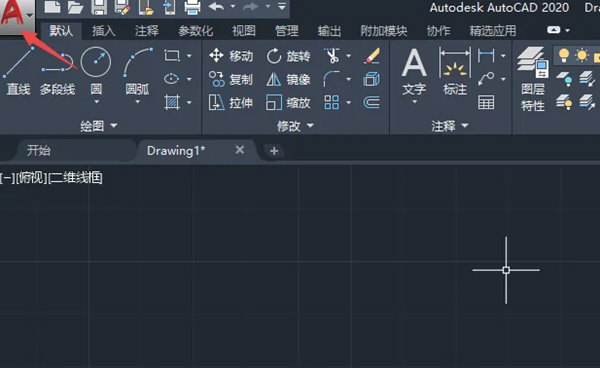Open the Rectangle tool dropdown arrow
Screen dimensions: 600x368
coord(189,56)
